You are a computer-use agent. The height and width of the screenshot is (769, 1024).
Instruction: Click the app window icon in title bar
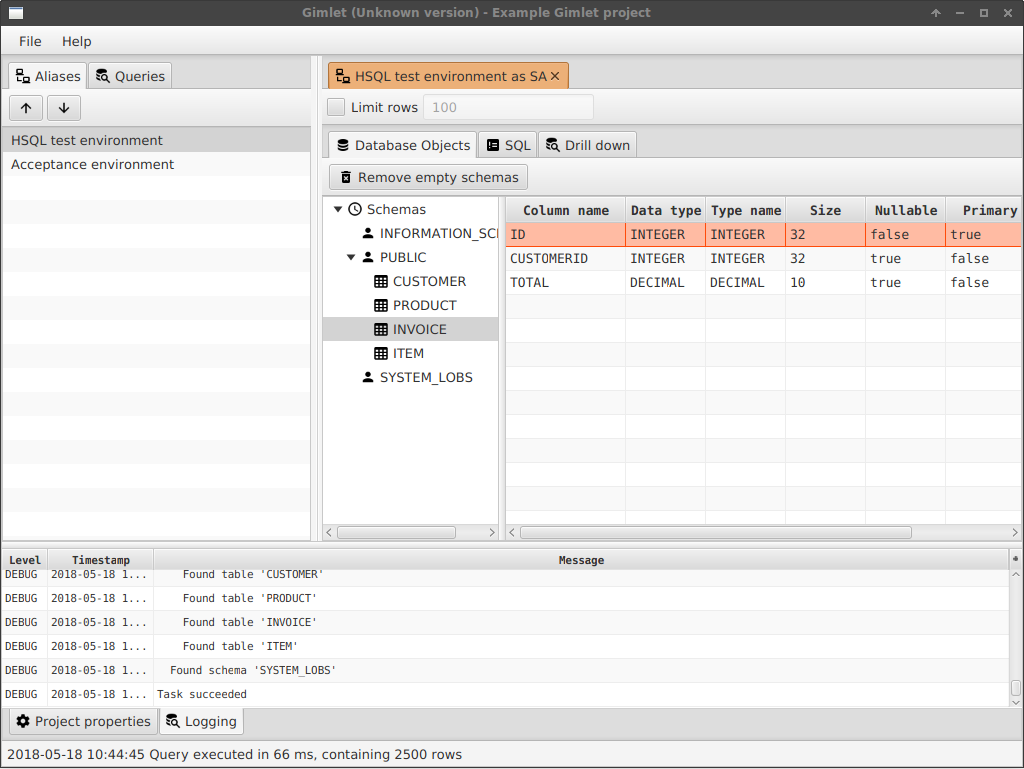(16, 13)
